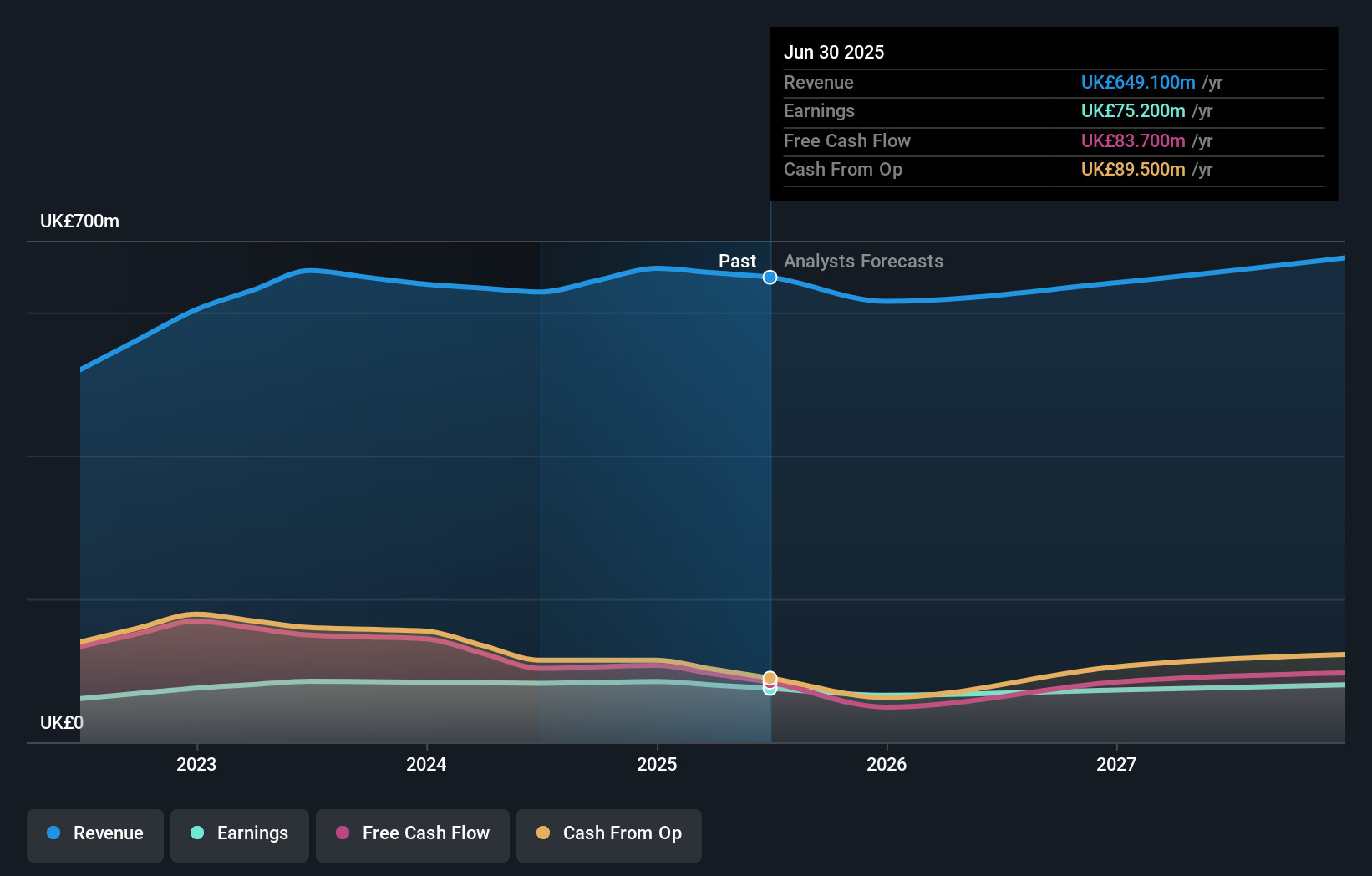Image resolution: width=1372 pixels, height=876 pixels.
Task: Click the Revenue legend color dot
Action: click(x=54, y=833)
